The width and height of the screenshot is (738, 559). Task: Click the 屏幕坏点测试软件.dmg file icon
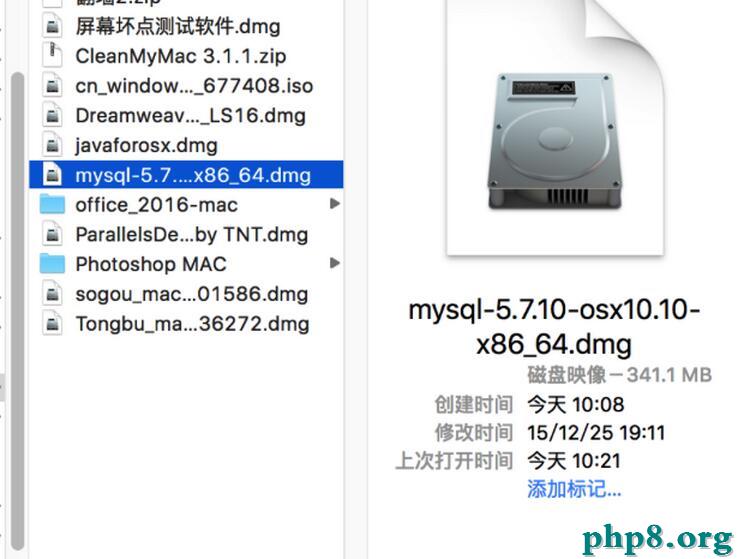pyautogui.click(x=52, y=26)
